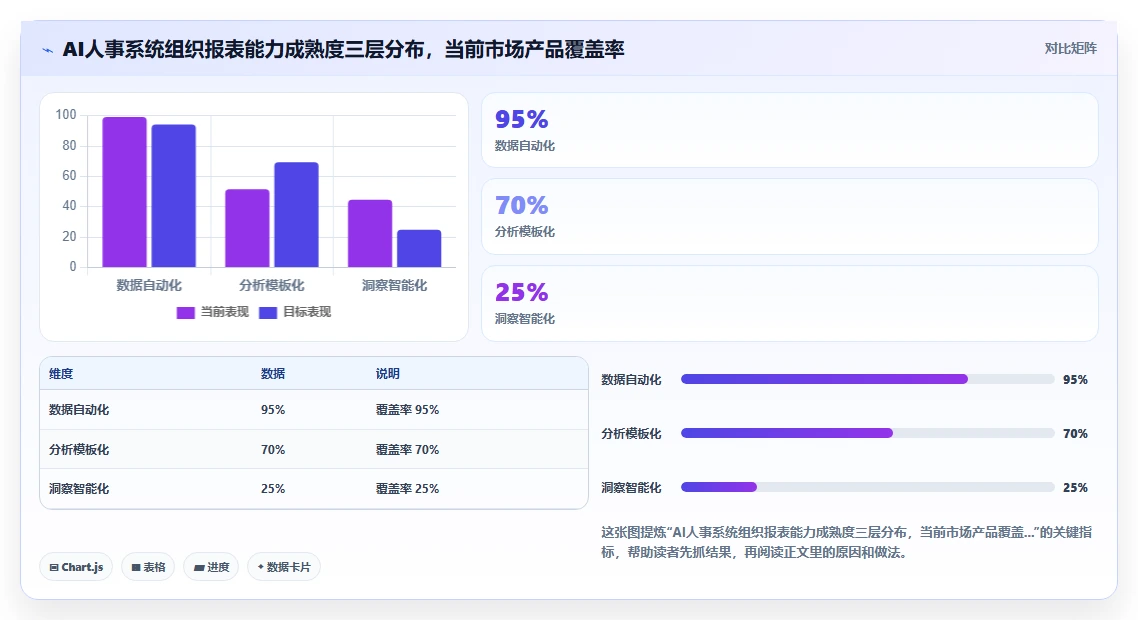Click the 25% cell in the table's 数据 column
1138x620 pixels.
[x=273, y=489]
